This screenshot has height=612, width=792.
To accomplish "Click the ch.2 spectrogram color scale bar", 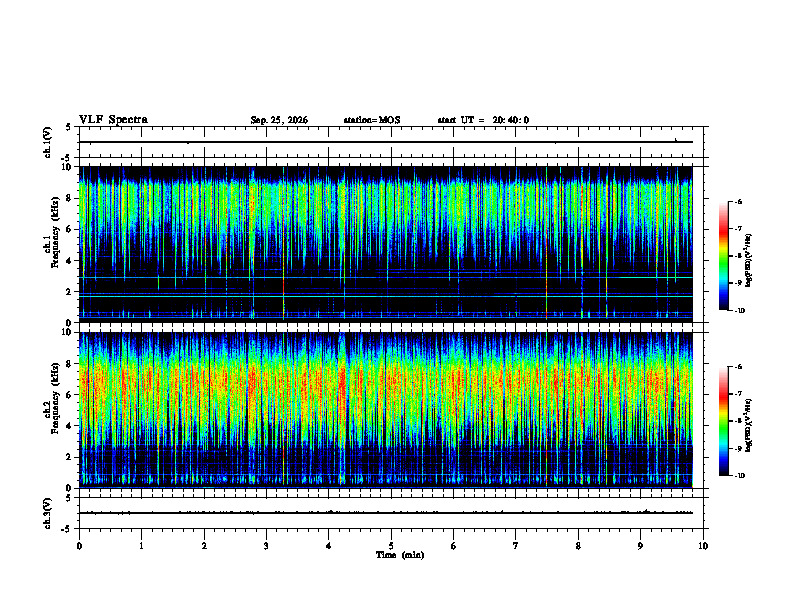I will coord(723,421).
